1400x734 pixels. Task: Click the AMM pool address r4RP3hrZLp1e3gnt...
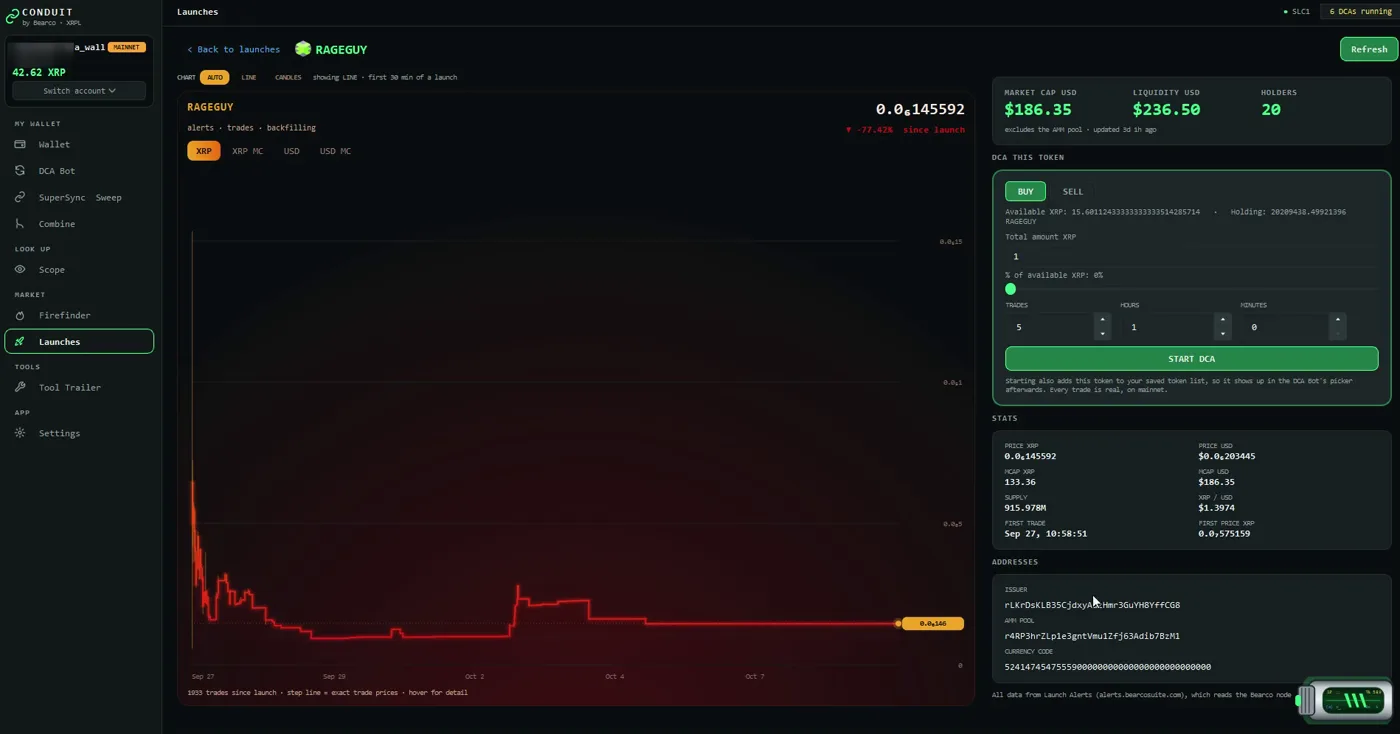click(1092, 636)
